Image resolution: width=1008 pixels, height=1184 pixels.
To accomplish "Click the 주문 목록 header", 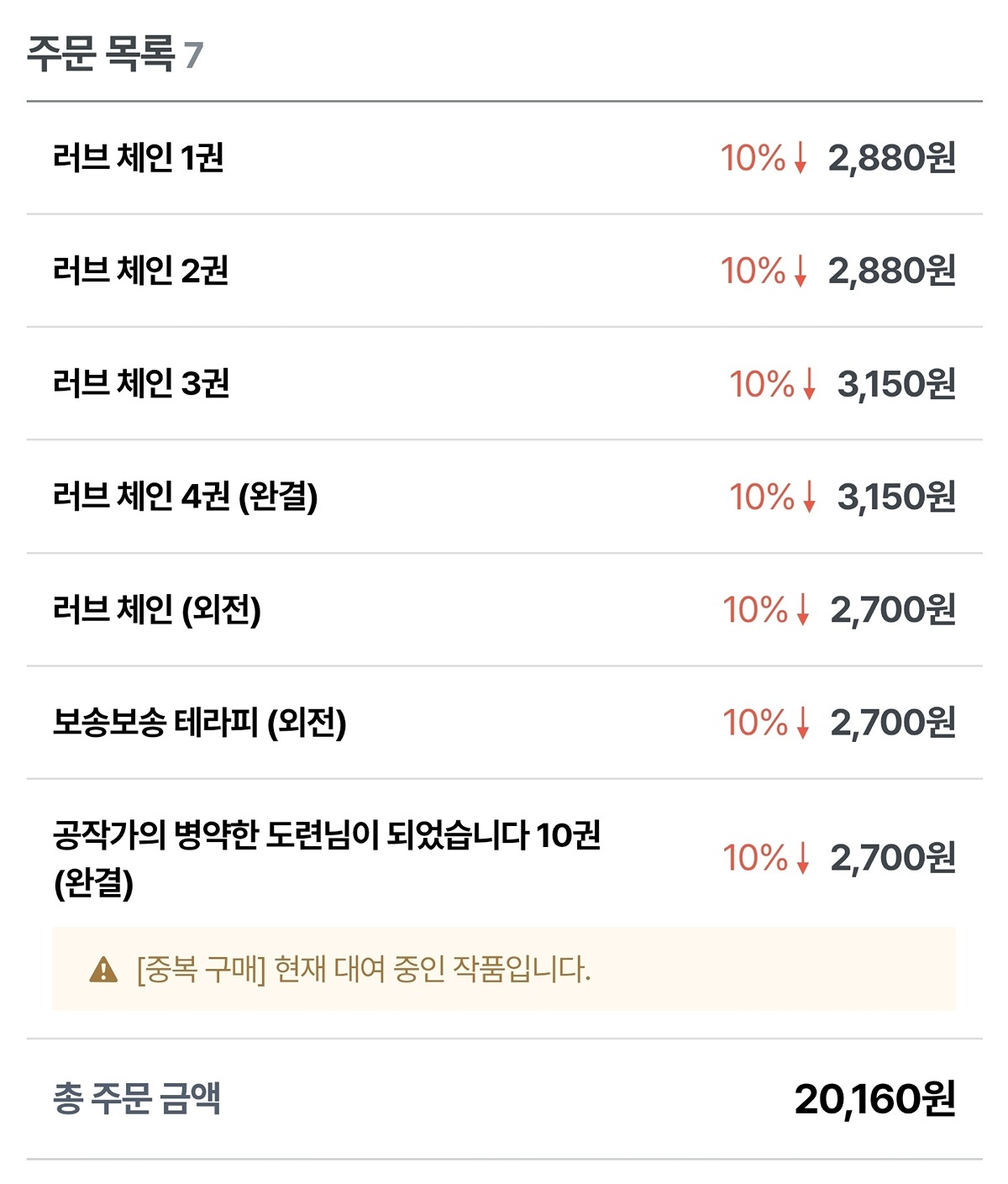I will point(101,55).
